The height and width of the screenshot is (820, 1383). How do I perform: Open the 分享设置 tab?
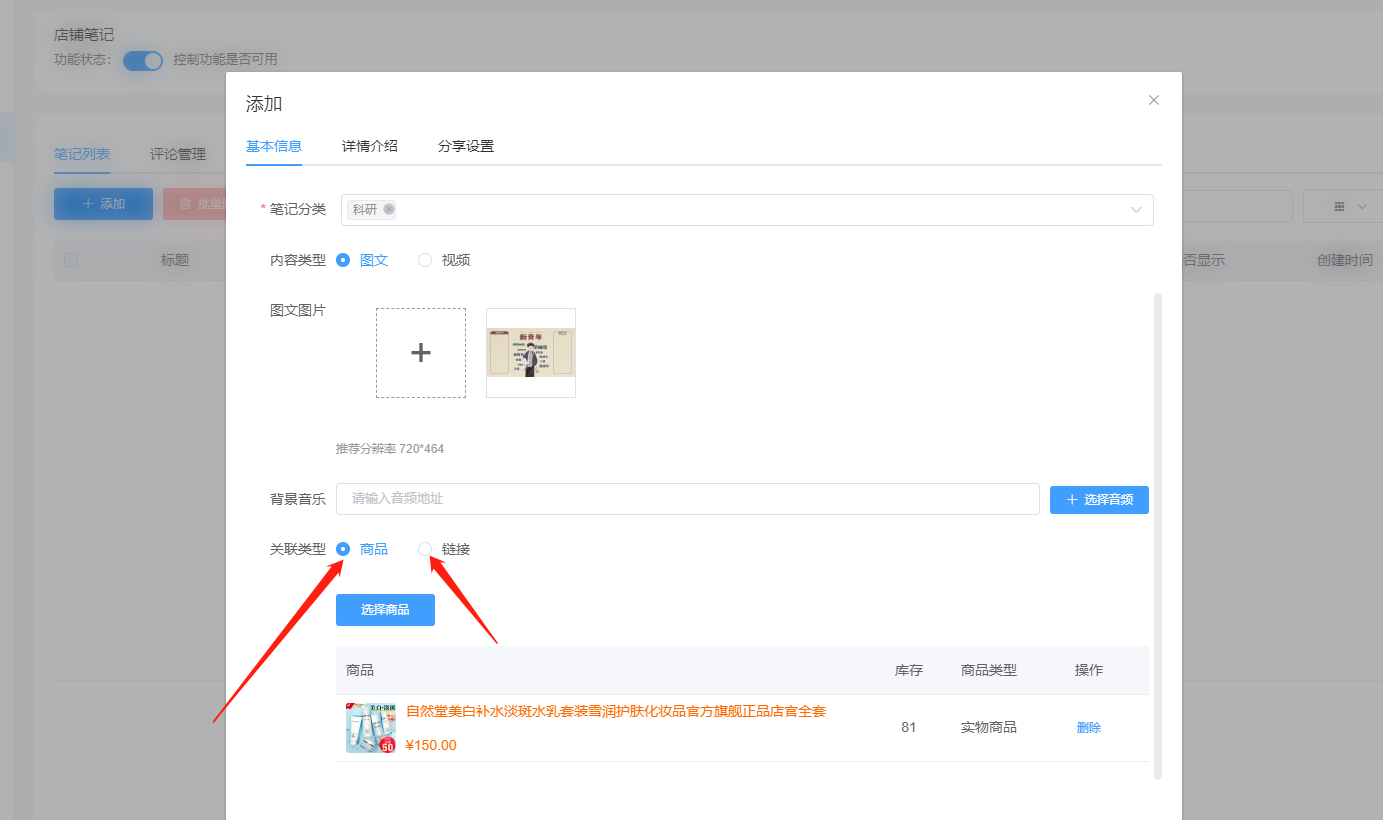click(x=465, y=146)
